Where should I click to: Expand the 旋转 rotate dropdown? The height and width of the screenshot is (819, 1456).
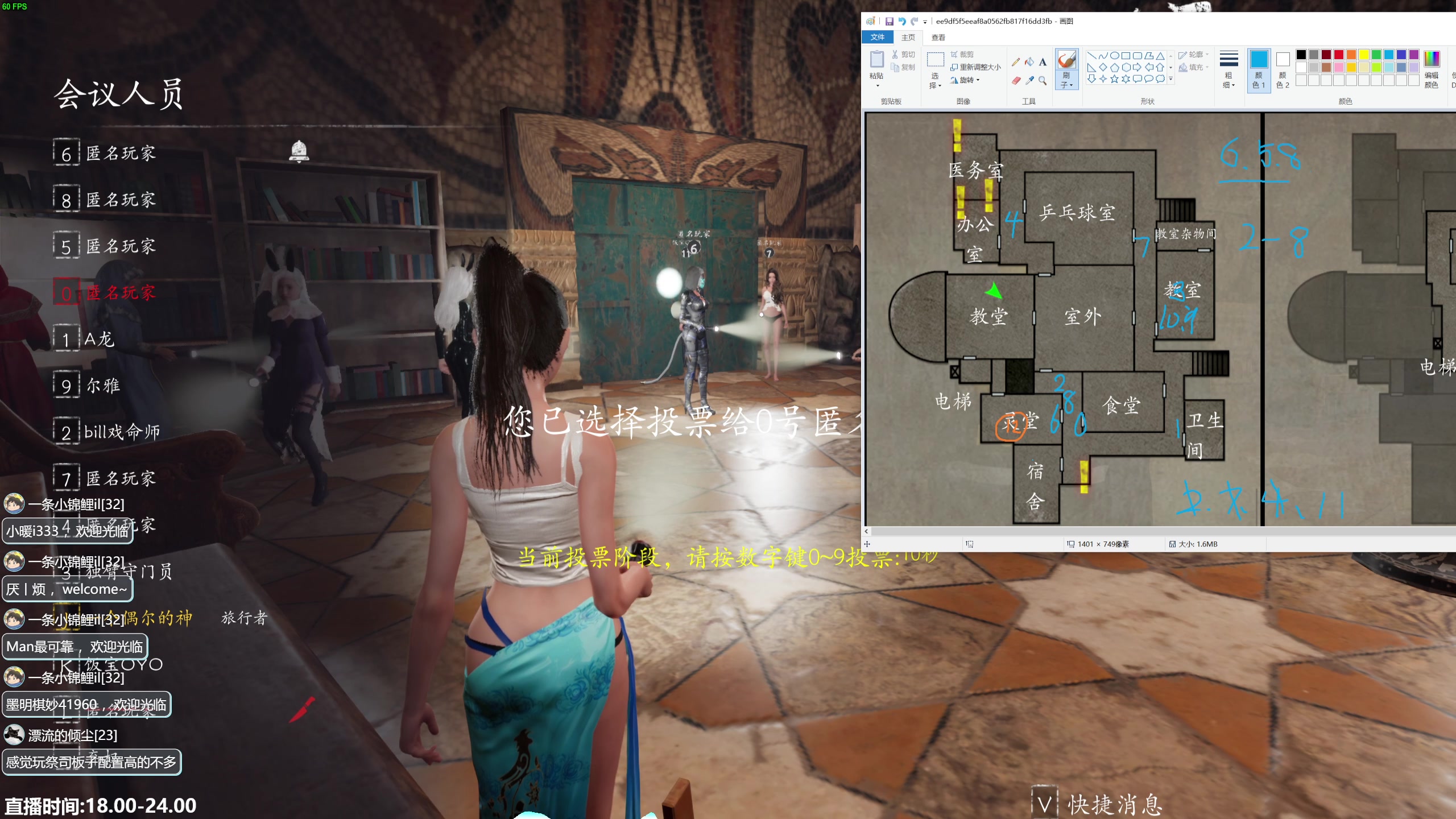(966, 80)
